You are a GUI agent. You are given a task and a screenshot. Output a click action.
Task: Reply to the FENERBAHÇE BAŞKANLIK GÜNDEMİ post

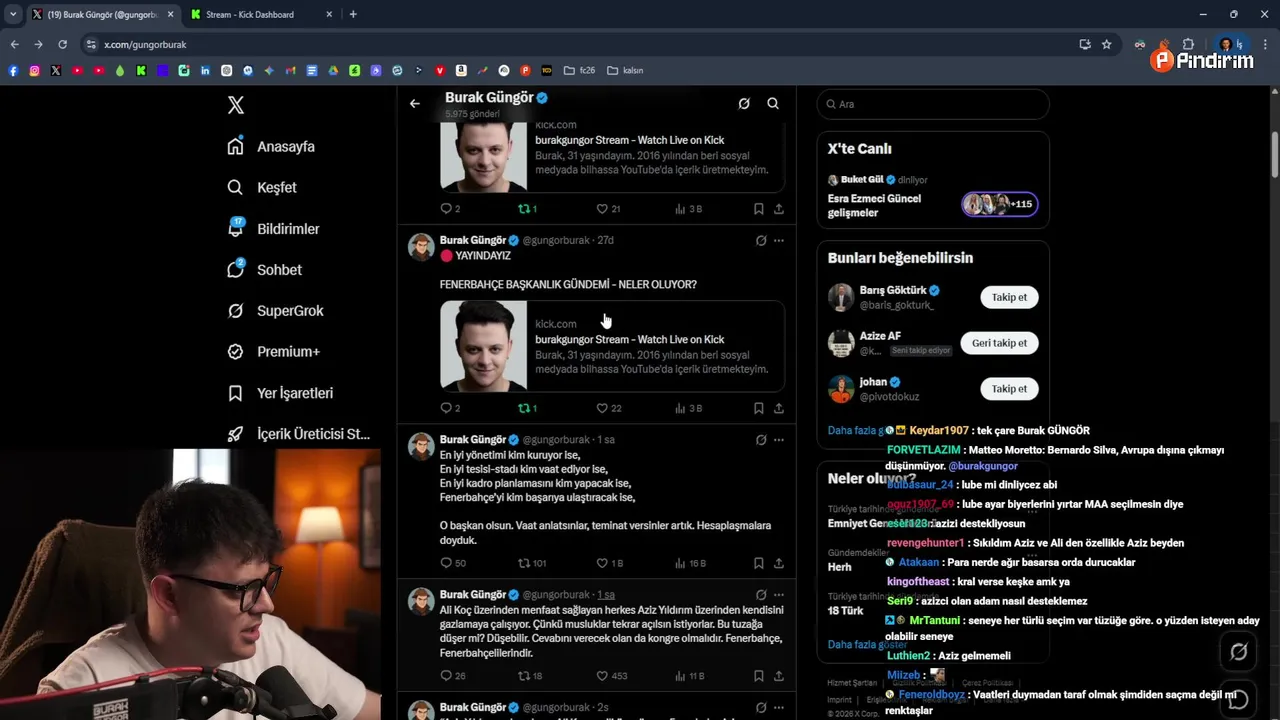tap(450, 408)
